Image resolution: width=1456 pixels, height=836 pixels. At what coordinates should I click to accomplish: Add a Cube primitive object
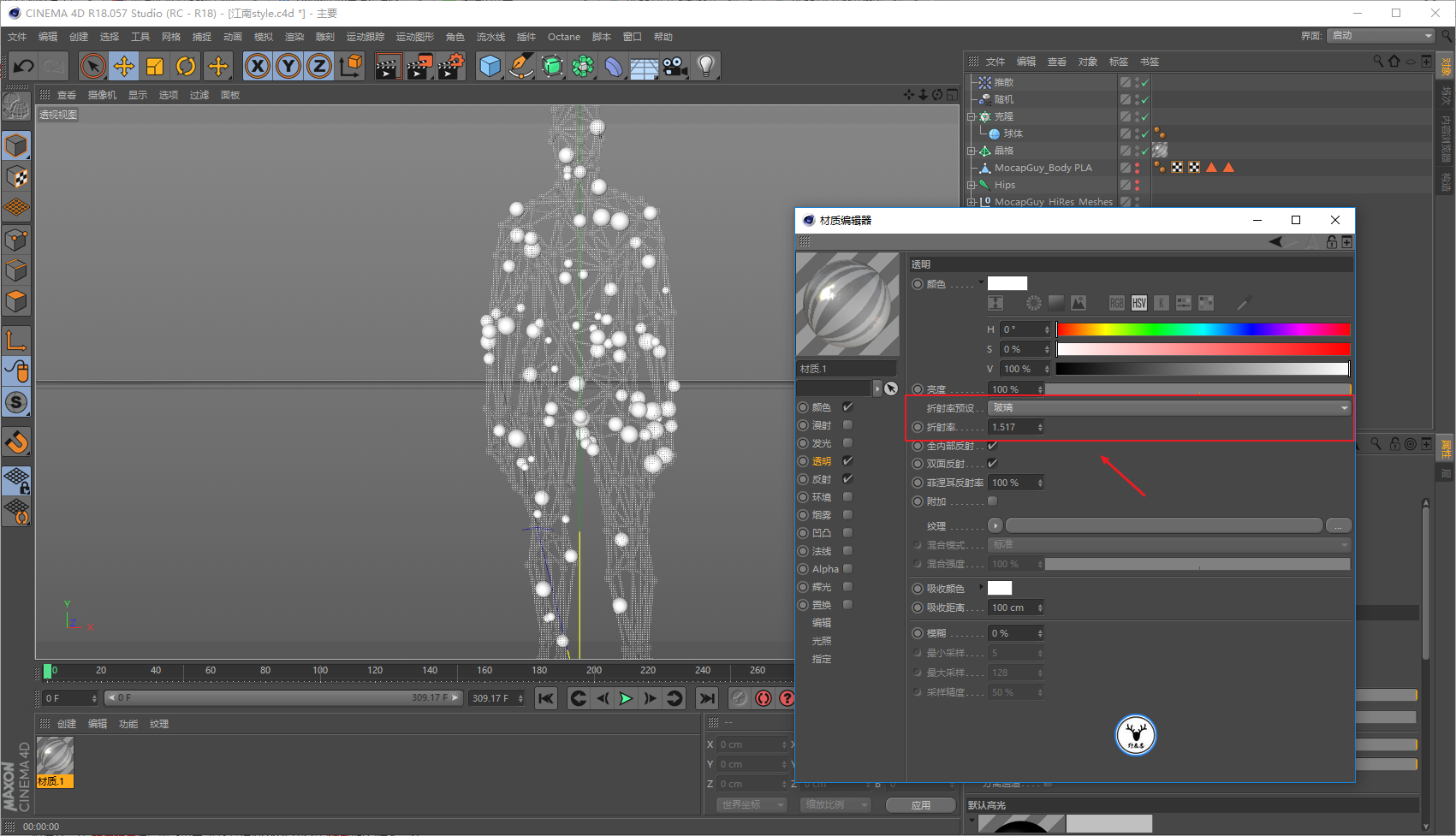click(x=490, y=66)
